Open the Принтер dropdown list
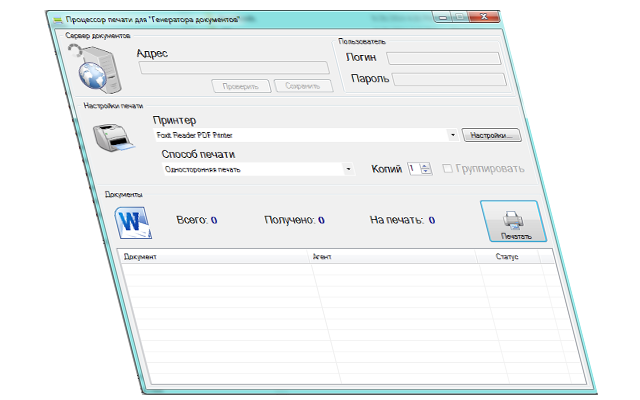Screen dimensions: 640x400 [x=452, y=135]
